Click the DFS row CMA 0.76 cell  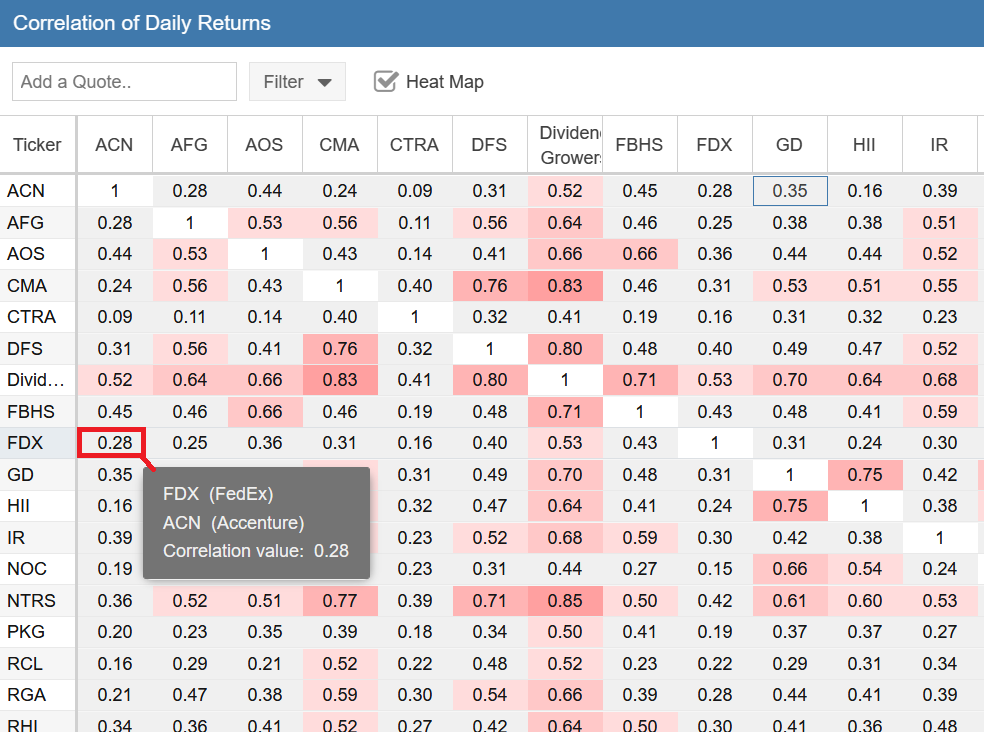point(339,349)
